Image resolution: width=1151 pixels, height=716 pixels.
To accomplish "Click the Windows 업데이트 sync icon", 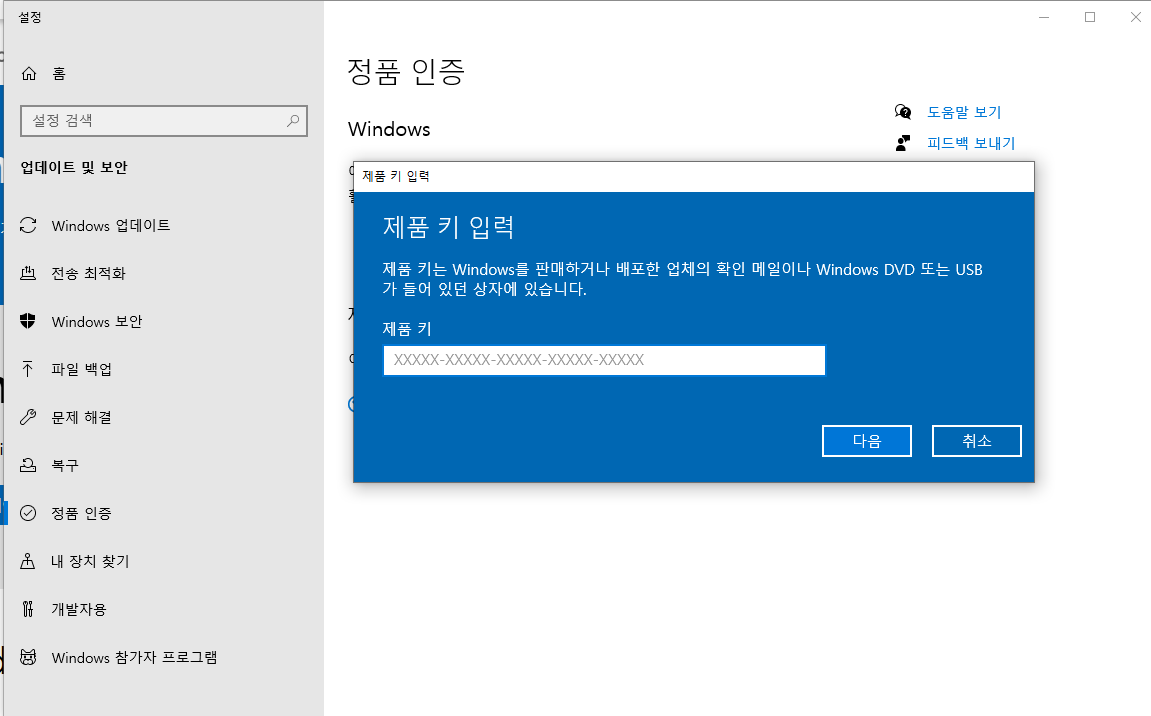I will click(28, 225).
